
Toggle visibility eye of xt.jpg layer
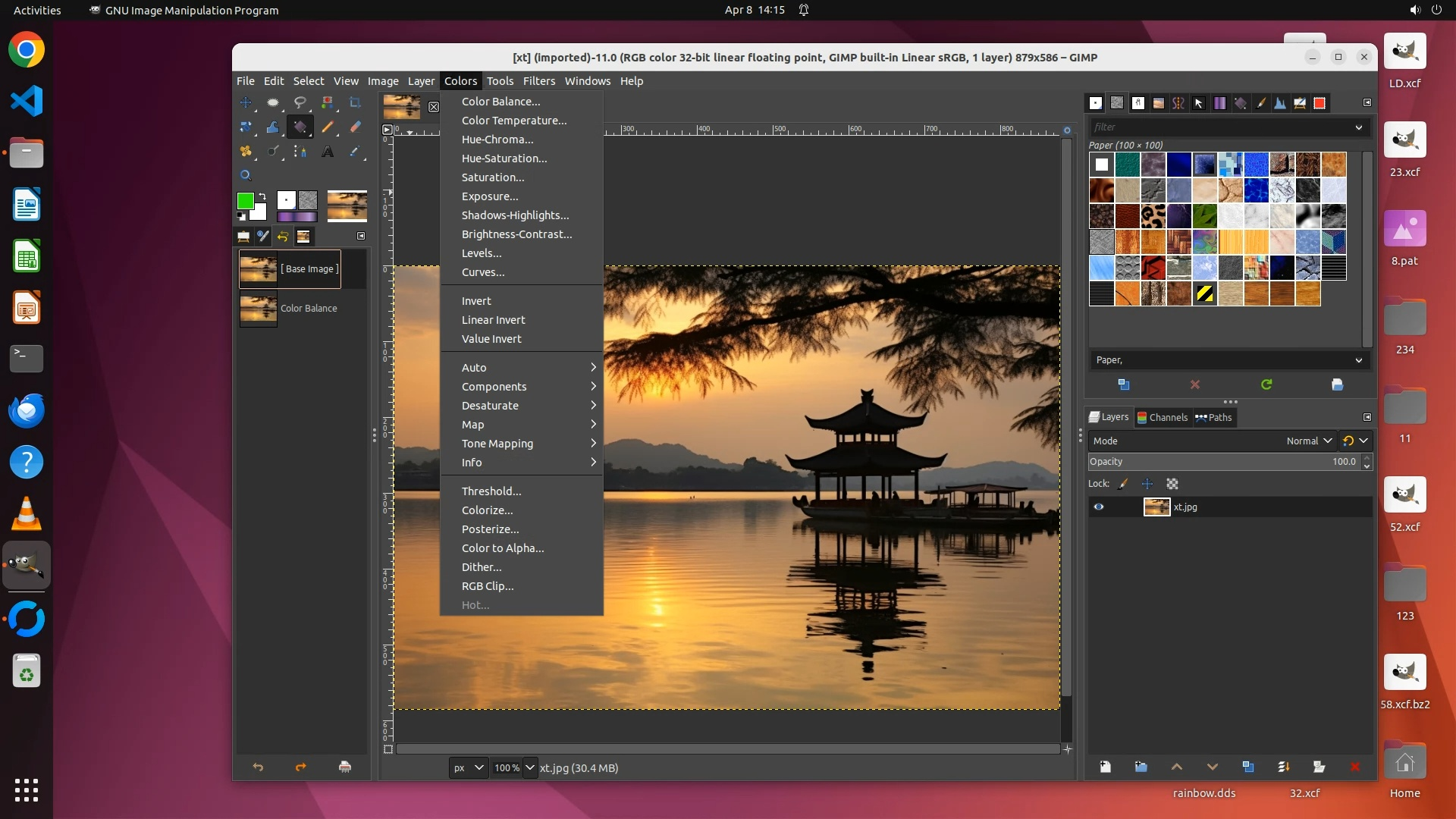1098,507
